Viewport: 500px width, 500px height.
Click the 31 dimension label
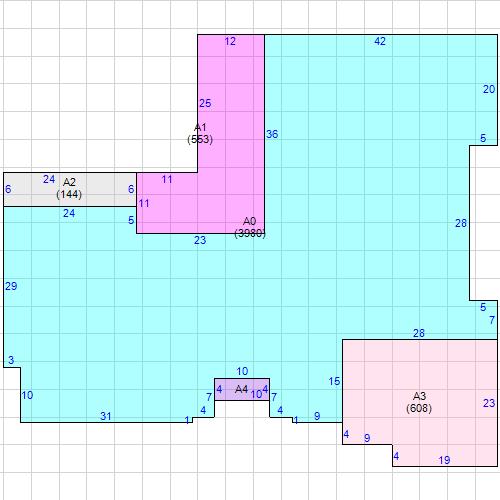pos(106,416)
